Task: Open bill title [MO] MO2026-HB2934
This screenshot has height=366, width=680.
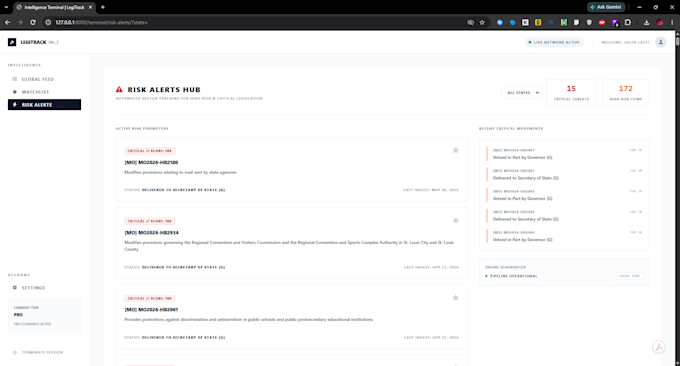Action: coord(151,232)
